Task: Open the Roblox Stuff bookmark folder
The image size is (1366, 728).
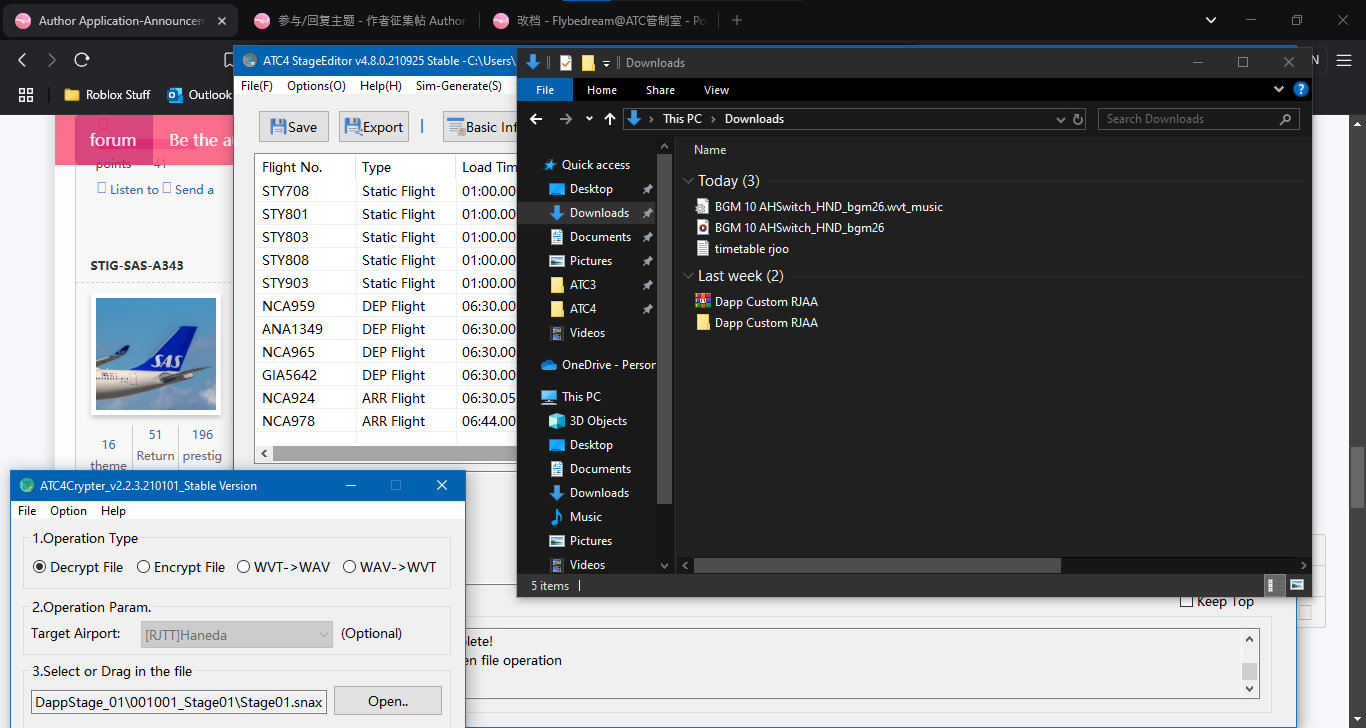Action: 107,95
